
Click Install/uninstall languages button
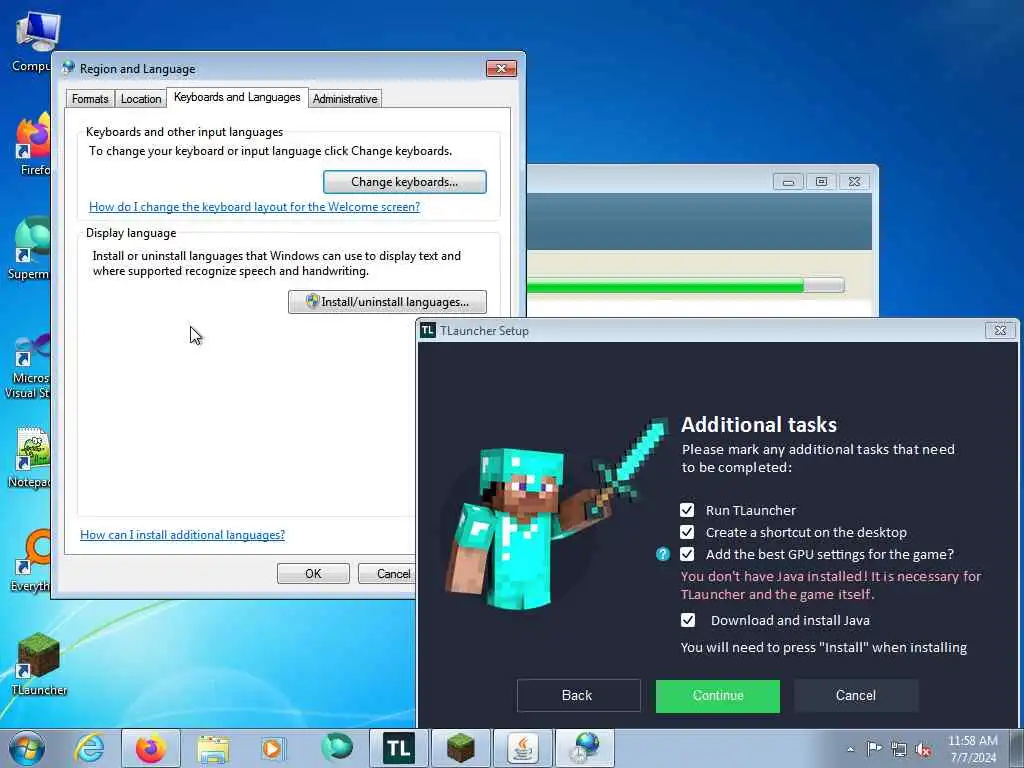[387, 302]
